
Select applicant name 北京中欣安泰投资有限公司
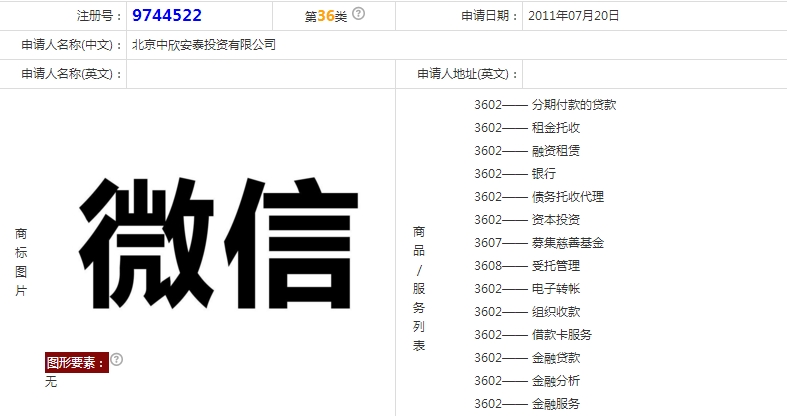[204, 45]
